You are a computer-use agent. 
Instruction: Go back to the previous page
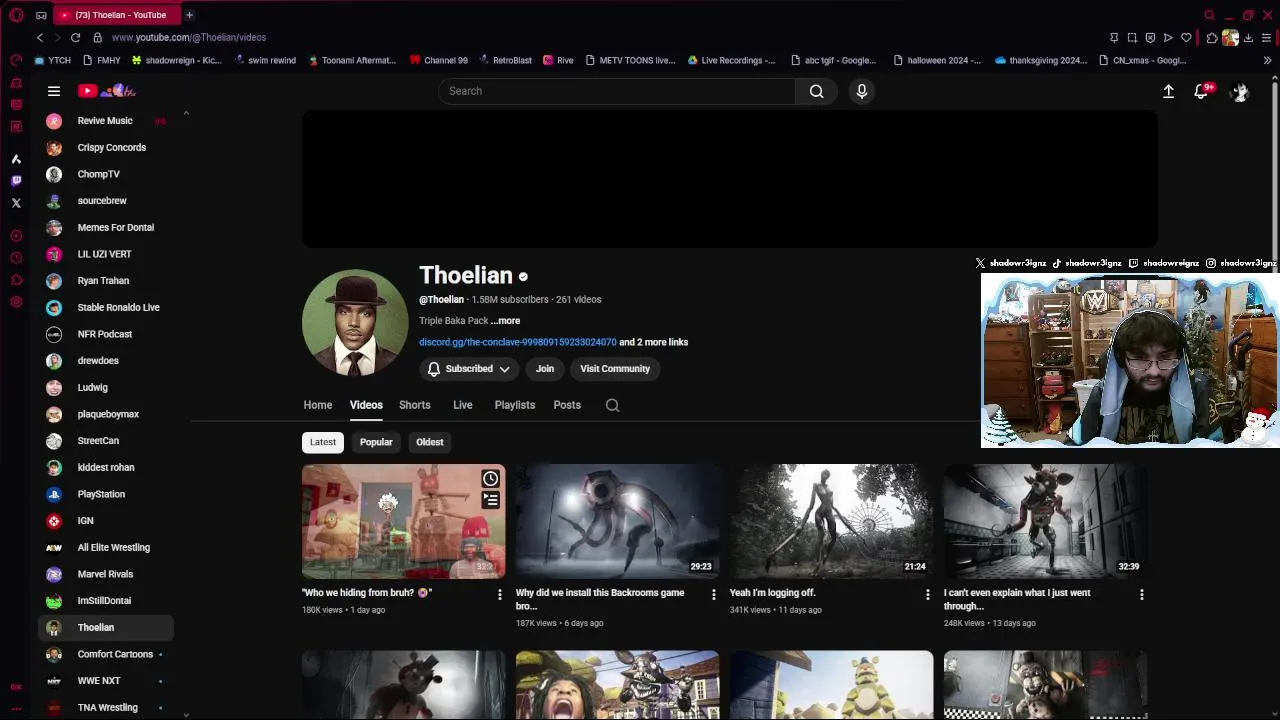[40, 37]
